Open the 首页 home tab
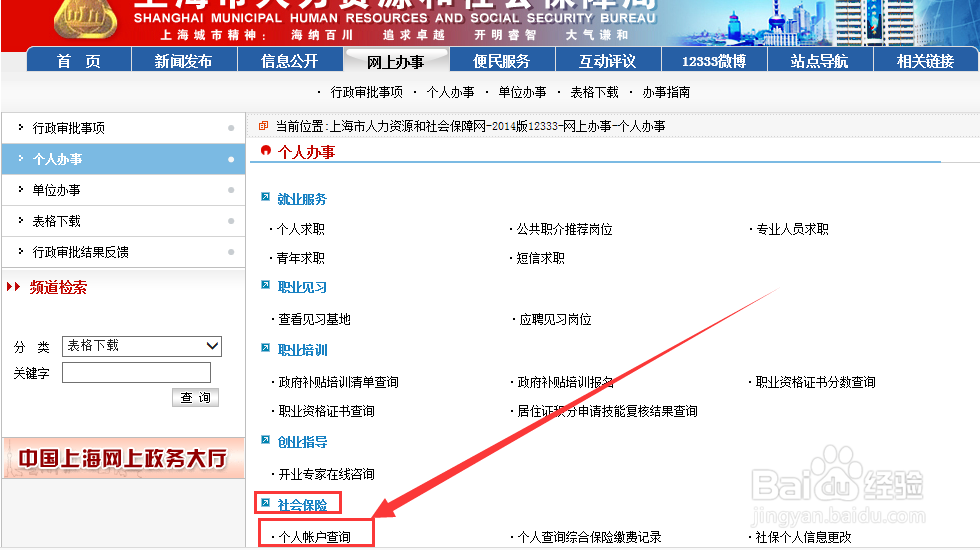This screenshot has height=550, width=980. coord(79,61)
